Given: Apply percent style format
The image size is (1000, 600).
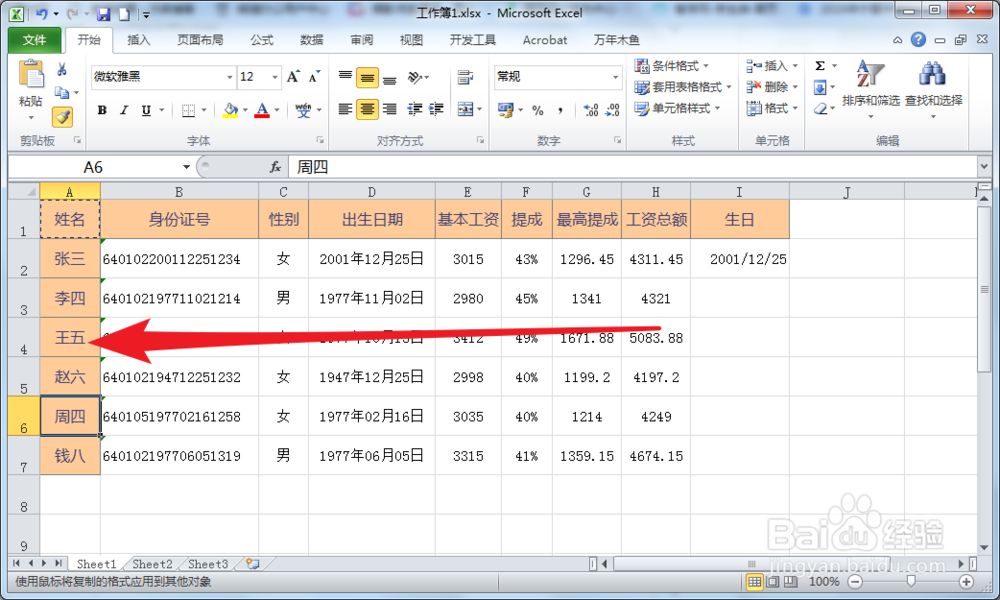Looking at the screenshot, I should [x=538, y=110].
